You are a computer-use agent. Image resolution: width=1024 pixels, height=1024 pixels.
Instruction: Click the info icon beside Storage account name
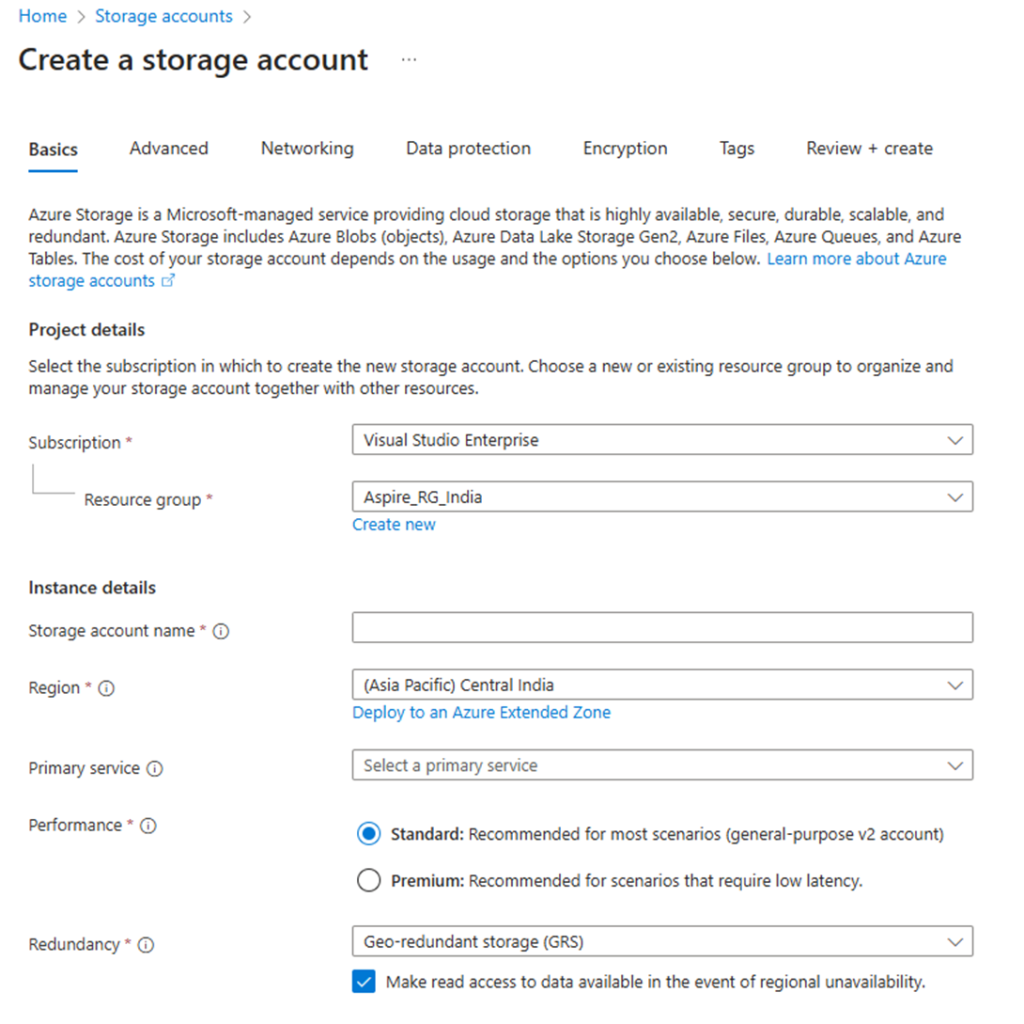coord(222,631)
